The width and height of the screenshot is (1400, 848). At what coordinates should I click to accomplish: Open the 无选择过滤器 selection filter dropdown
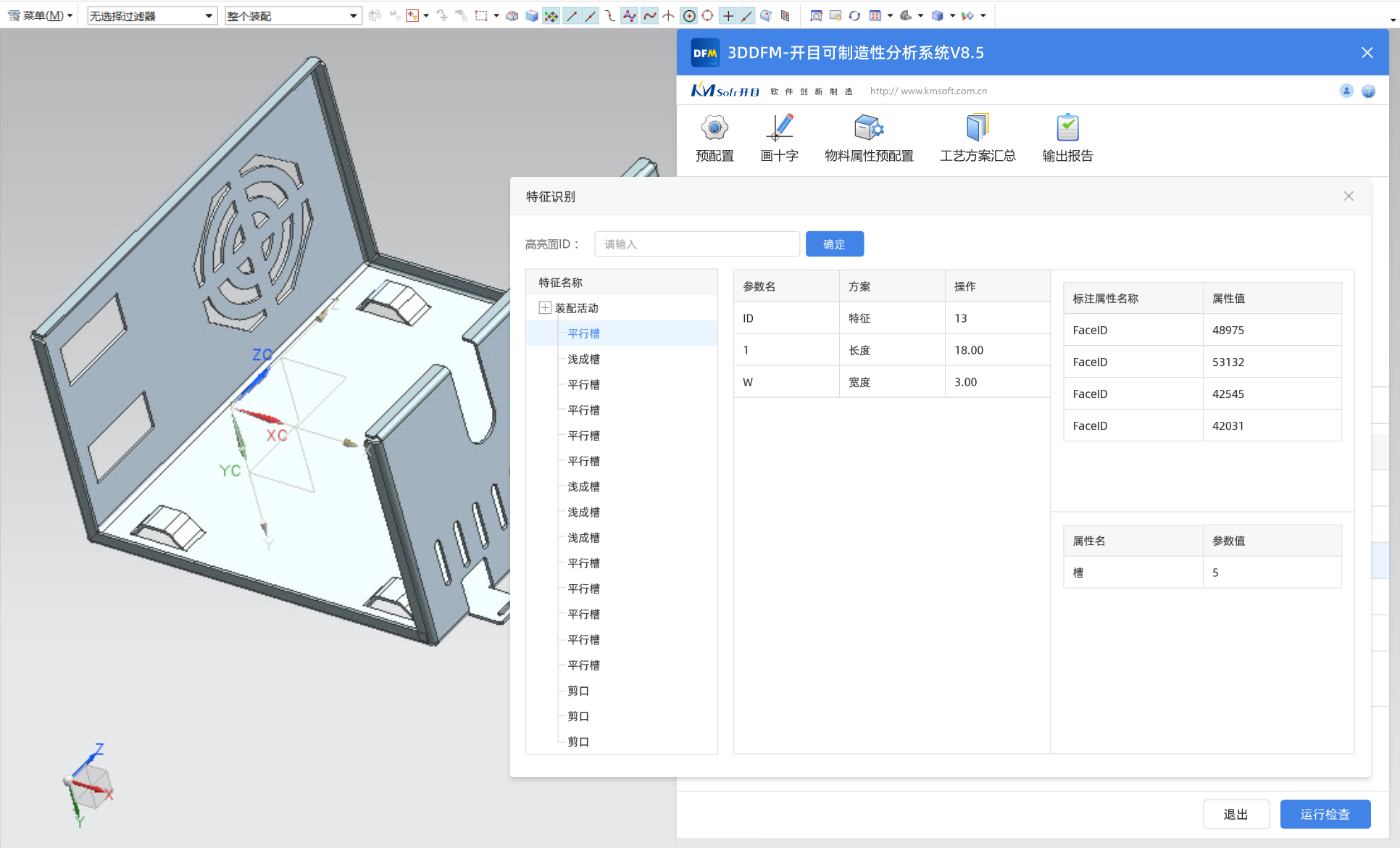click(152, 15)
